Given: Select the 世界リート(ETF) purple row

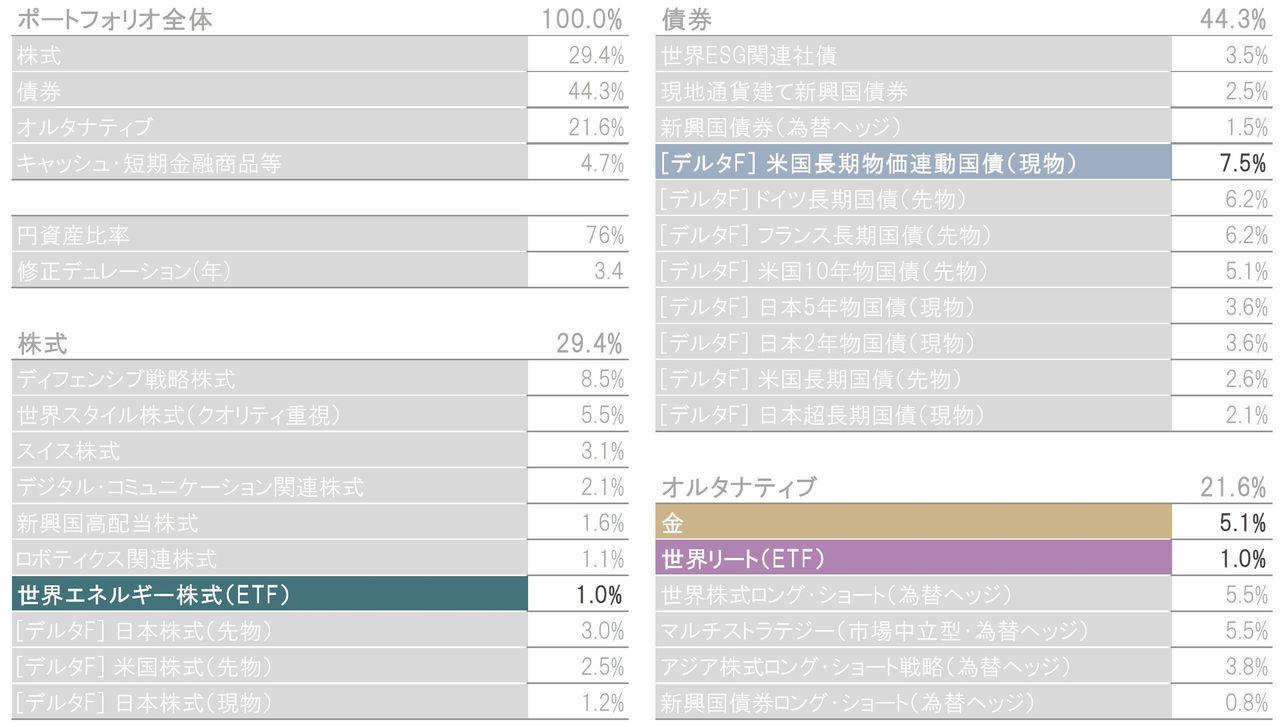Looking at the screenshot, I should [964, 558].
